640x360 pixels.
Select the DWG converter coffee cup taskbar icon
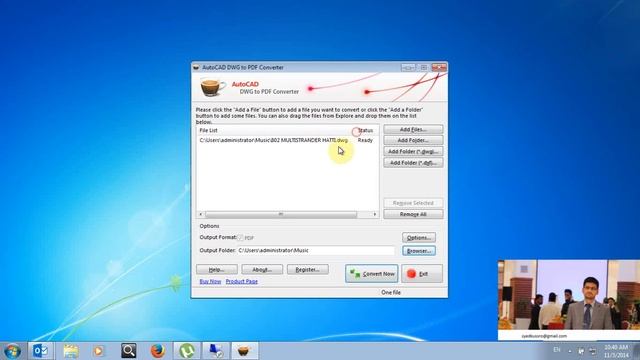pyautogui.click(x=244, y=351)
